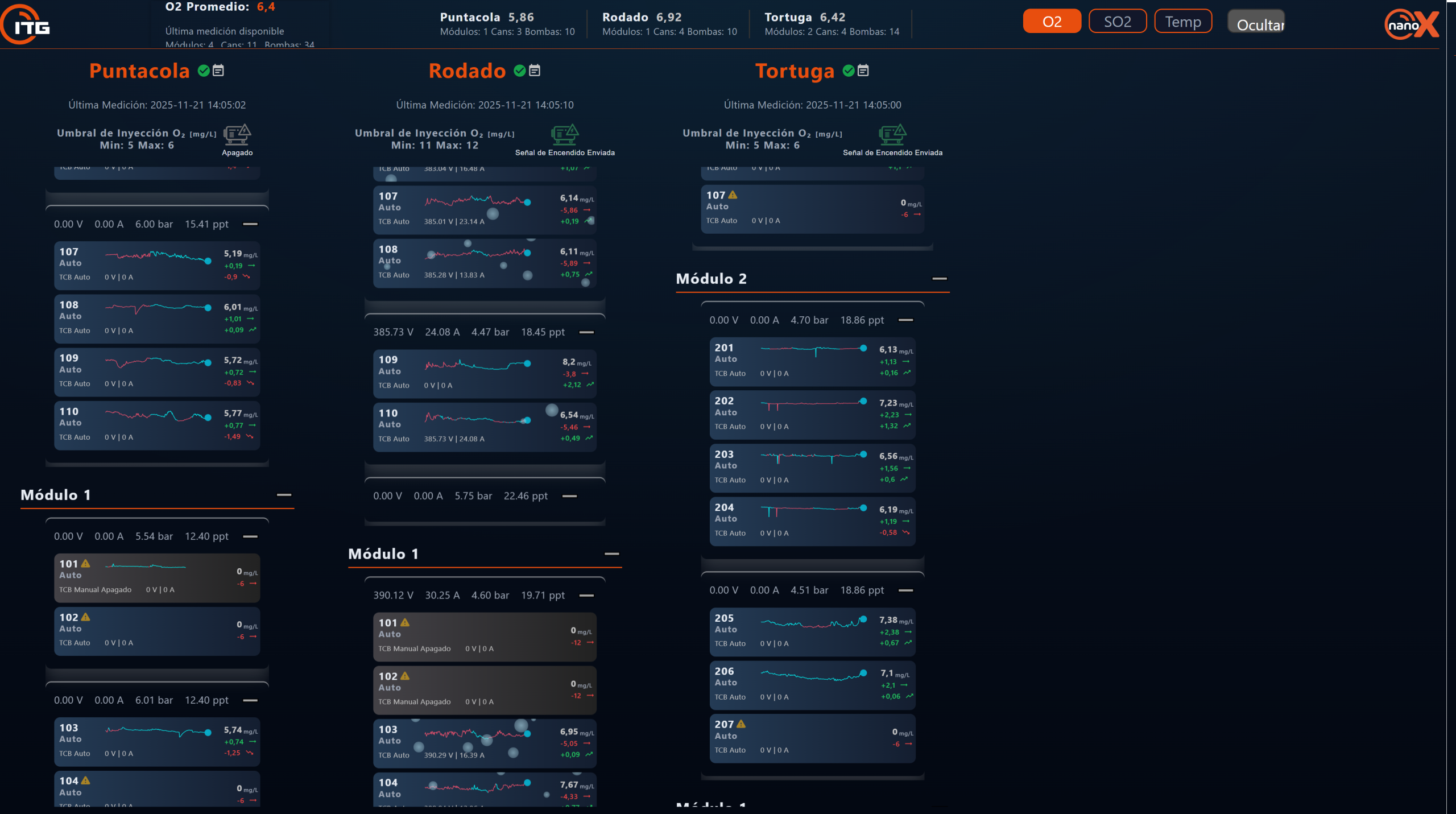Click the warning icon on Tortuga cage 207
This screenshot has width=1456, height=814.
741,724
